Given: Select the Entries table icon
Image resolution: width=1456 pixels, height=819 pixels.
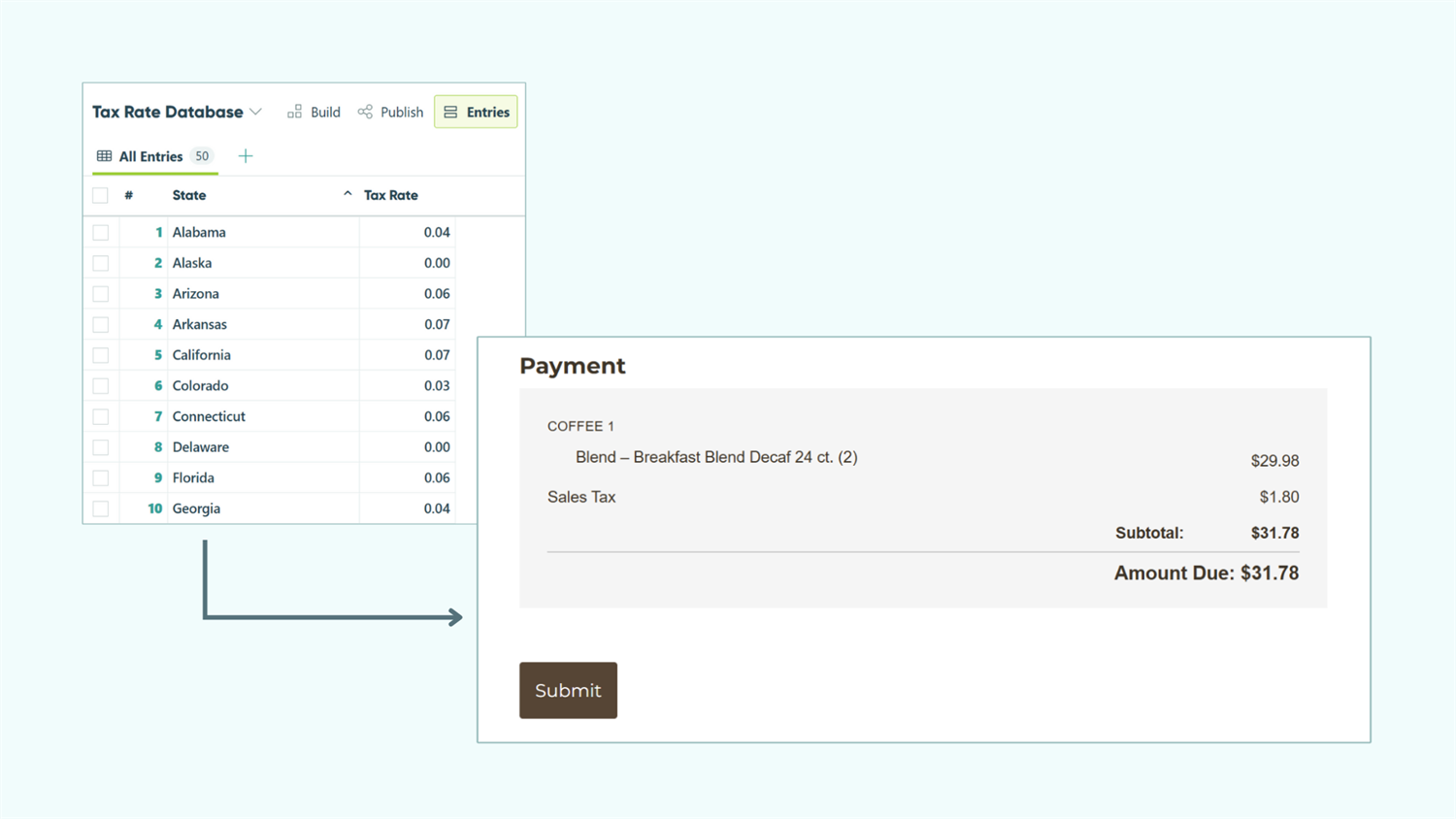Looking at the screenshot, I should tap(450, 112).
